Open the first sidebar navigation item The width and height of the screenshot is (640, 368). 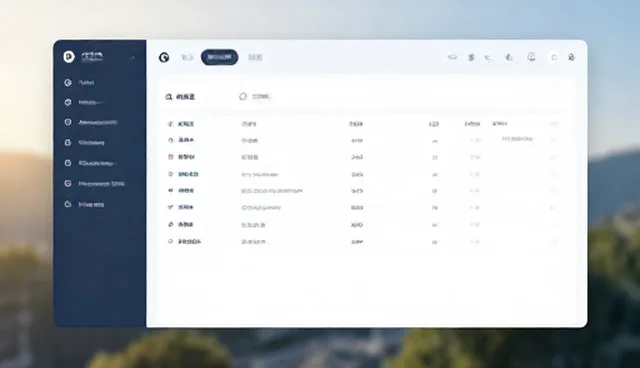[80, 82]
